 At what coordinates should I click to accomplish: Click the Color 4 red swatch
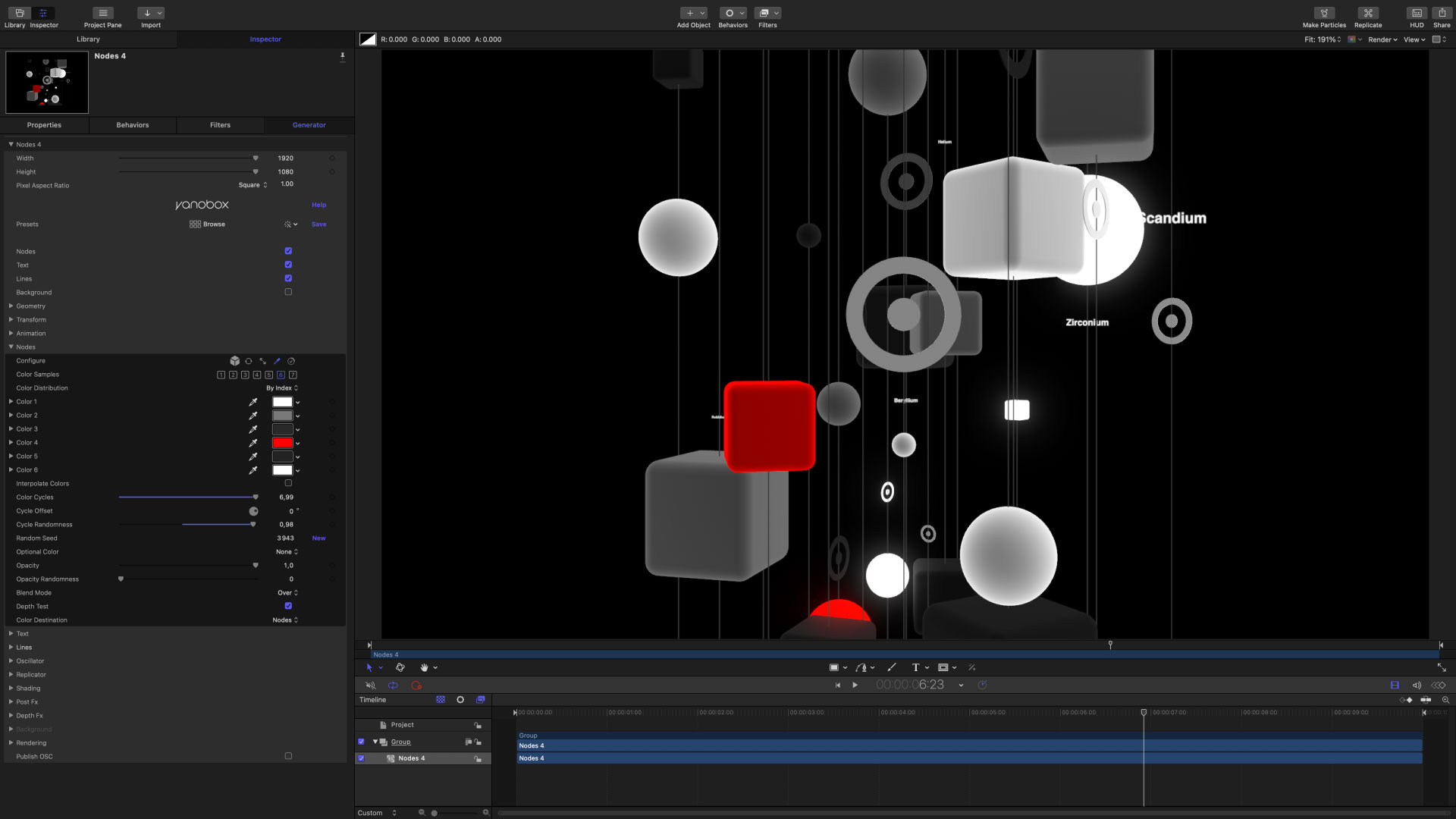(283, 443)
